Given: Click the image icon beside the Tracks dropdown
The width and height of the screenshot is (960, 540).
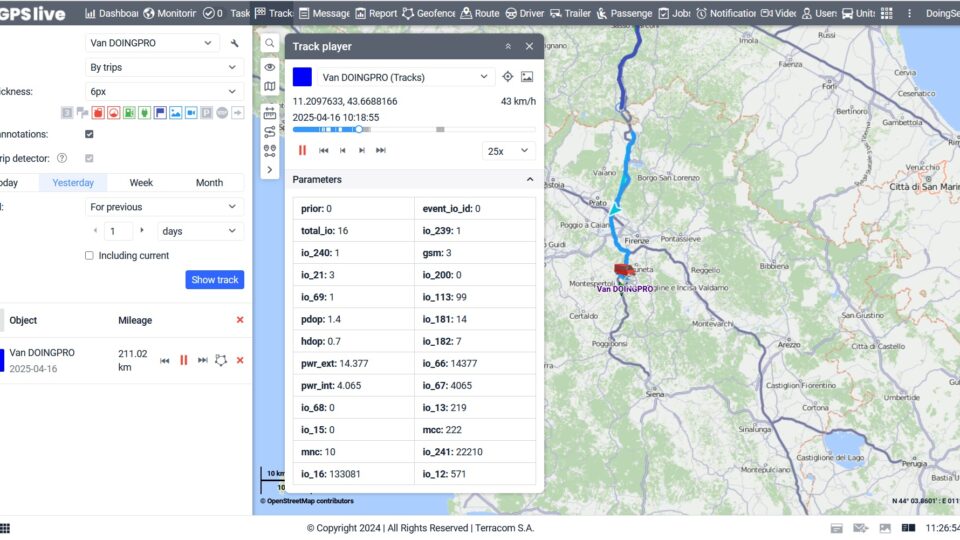Looking at the screenshot, I should (x=527, y=77).
